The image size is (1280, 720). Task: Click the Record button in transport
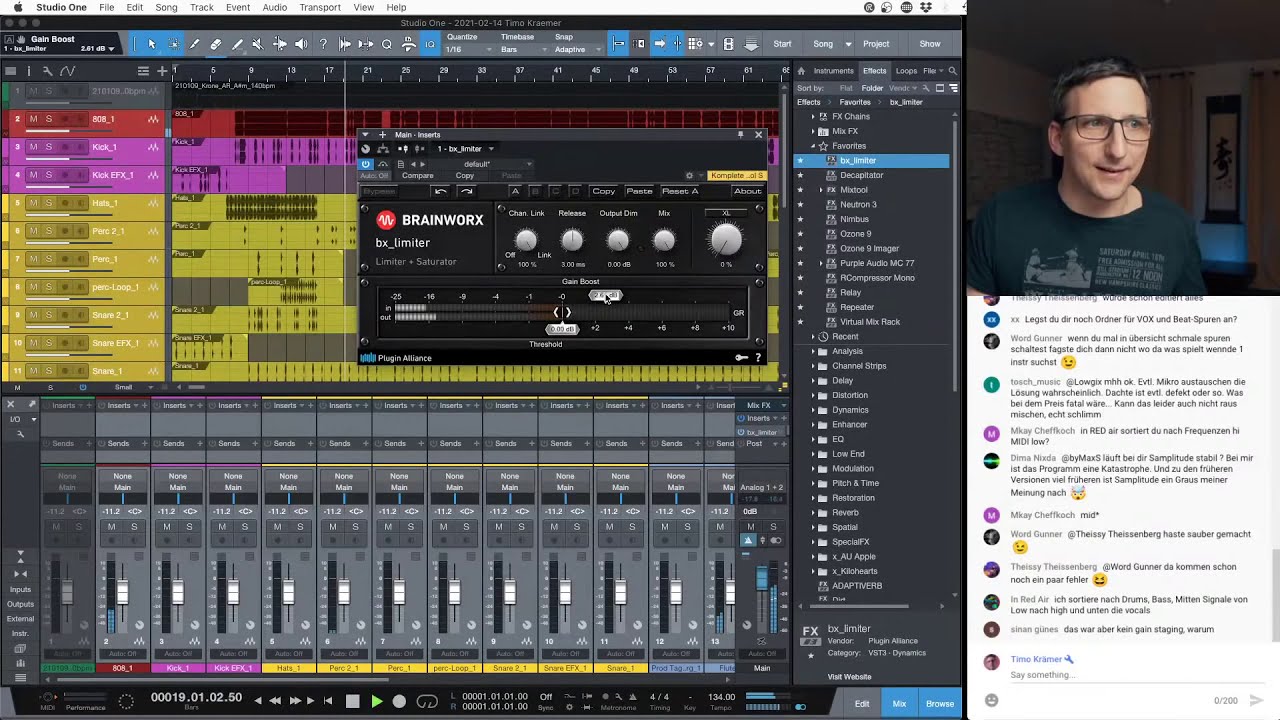400,701
